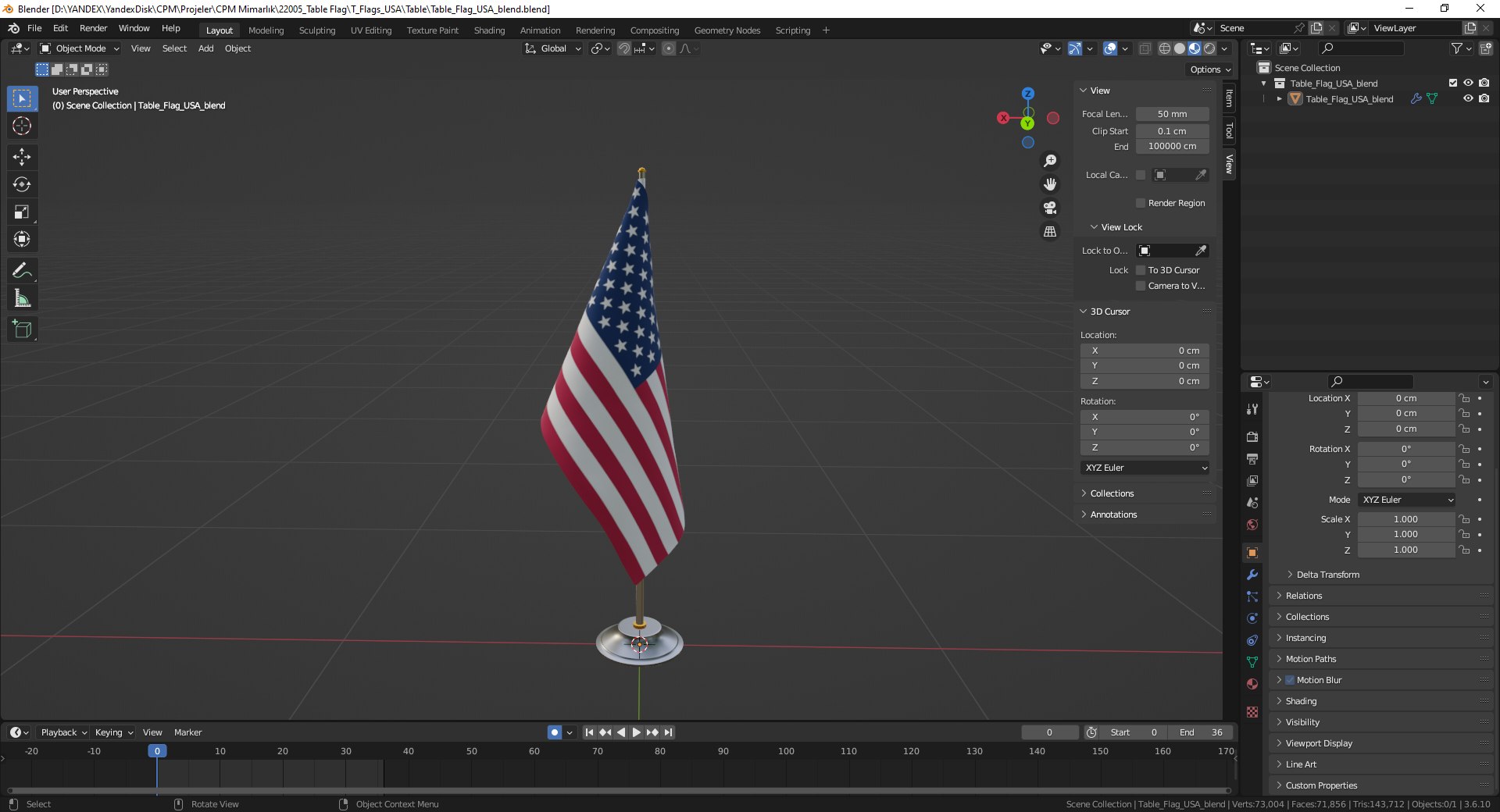Switch to UV Editing workspace tab
The height and width of the screenshot is (812, 1500).
click(x=371, y=30)
